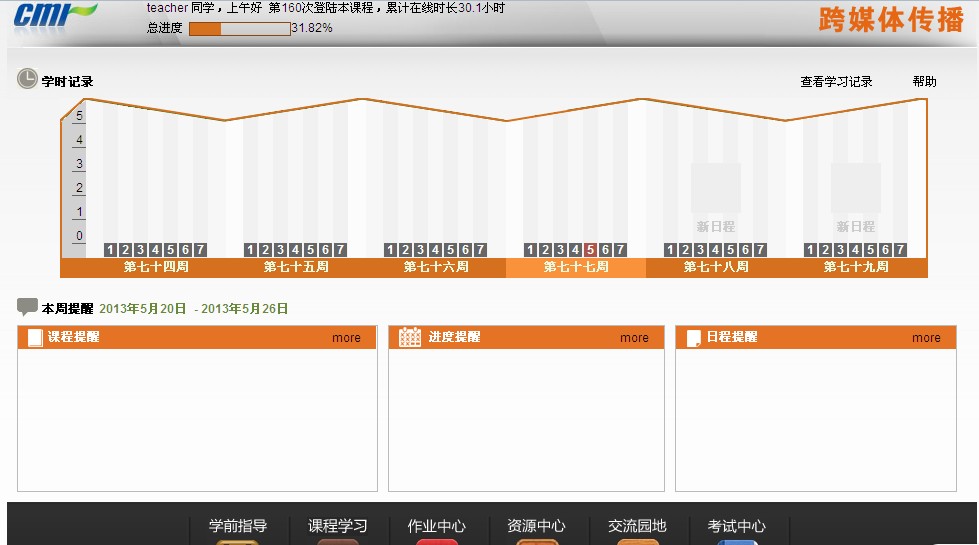The width and height of the screenshot is (979, 545).
Task: Click the 课程提醒 panel header icon
Action: (35, 338)
